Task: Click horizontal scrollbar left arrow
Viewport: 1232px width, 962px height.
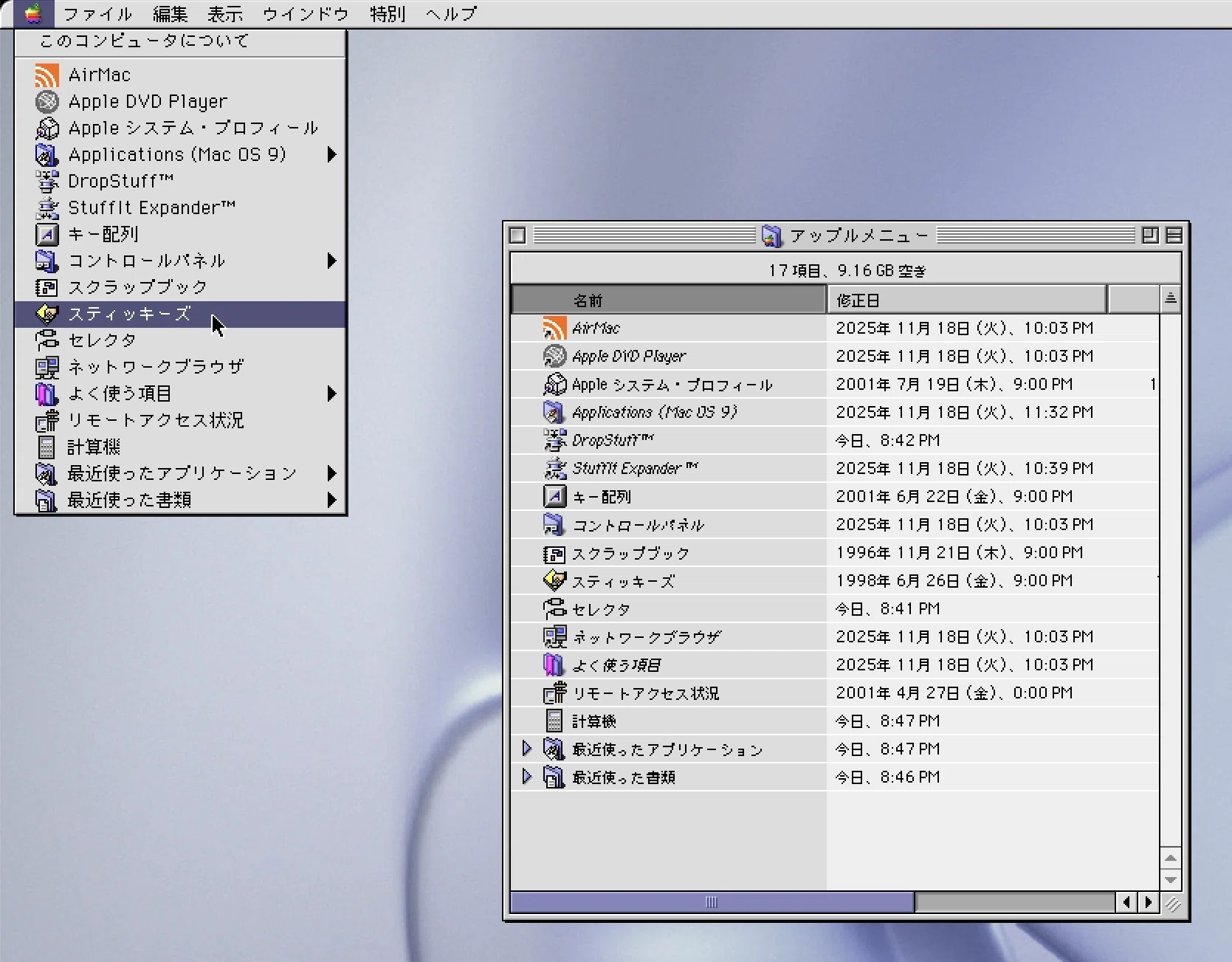Action: tap(1126, 902)
